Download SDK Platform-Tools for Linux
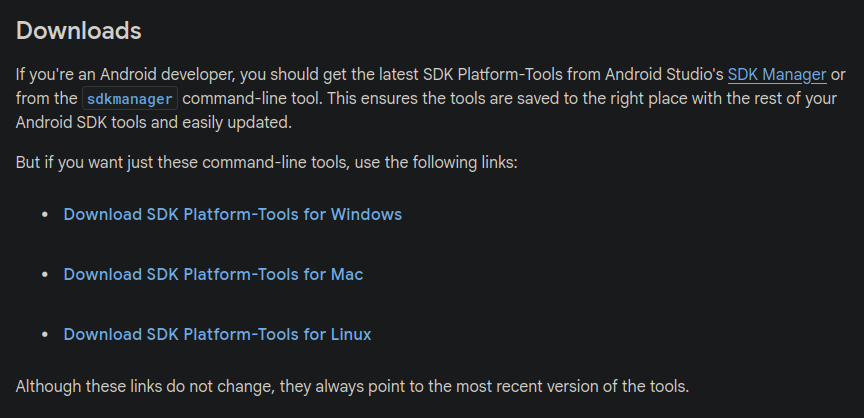 click(x=217, y=334)
